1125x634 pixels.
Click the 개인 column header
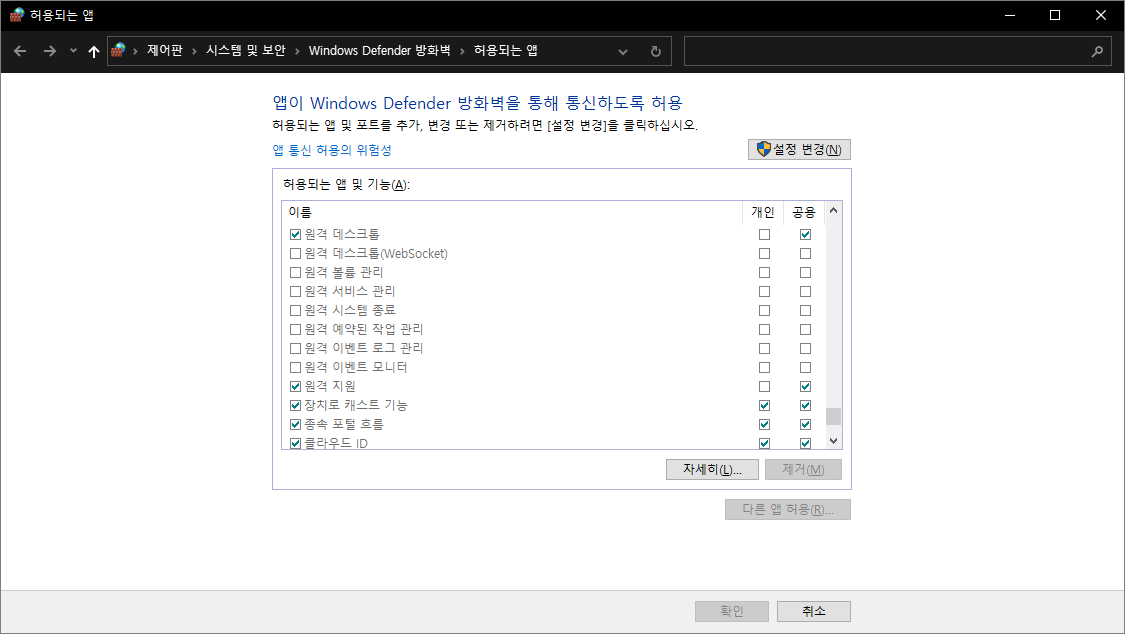click(763, 212)
